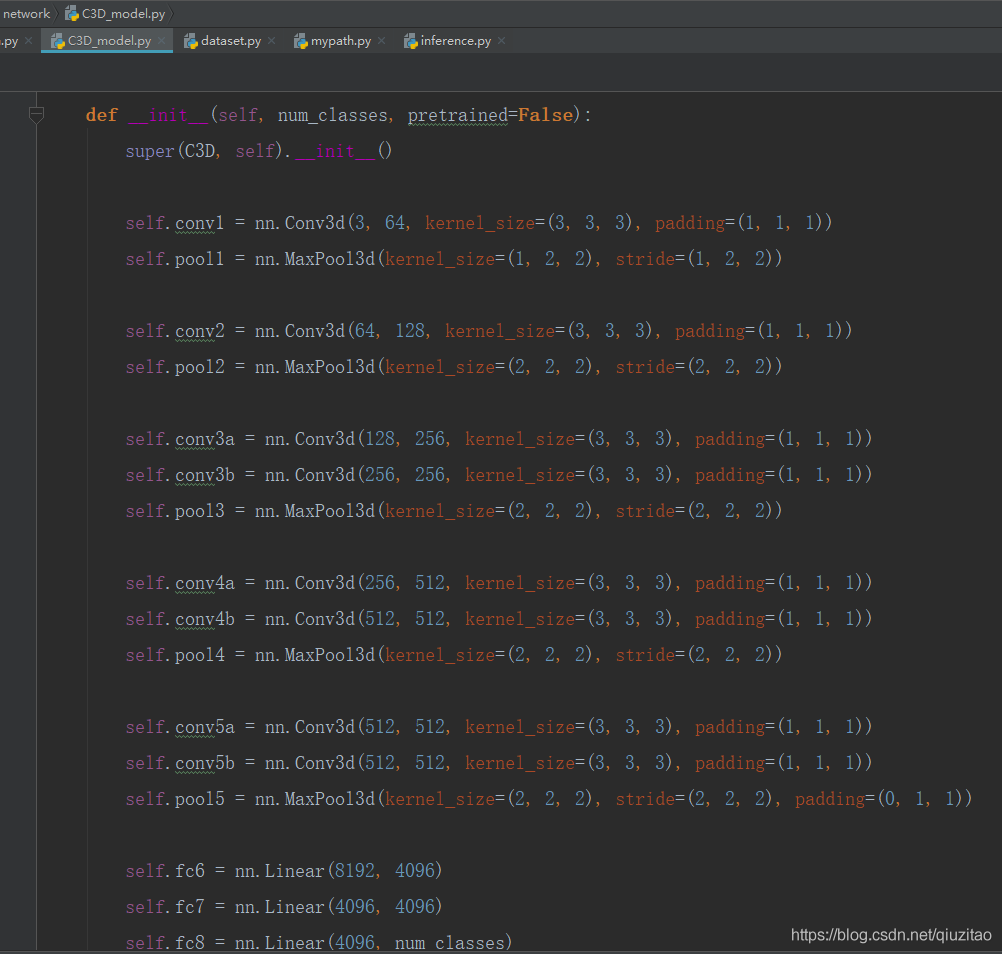Click the Python file icon on dataset.py tab
This screenshot has width=1002, height=954.
(190, 42)
